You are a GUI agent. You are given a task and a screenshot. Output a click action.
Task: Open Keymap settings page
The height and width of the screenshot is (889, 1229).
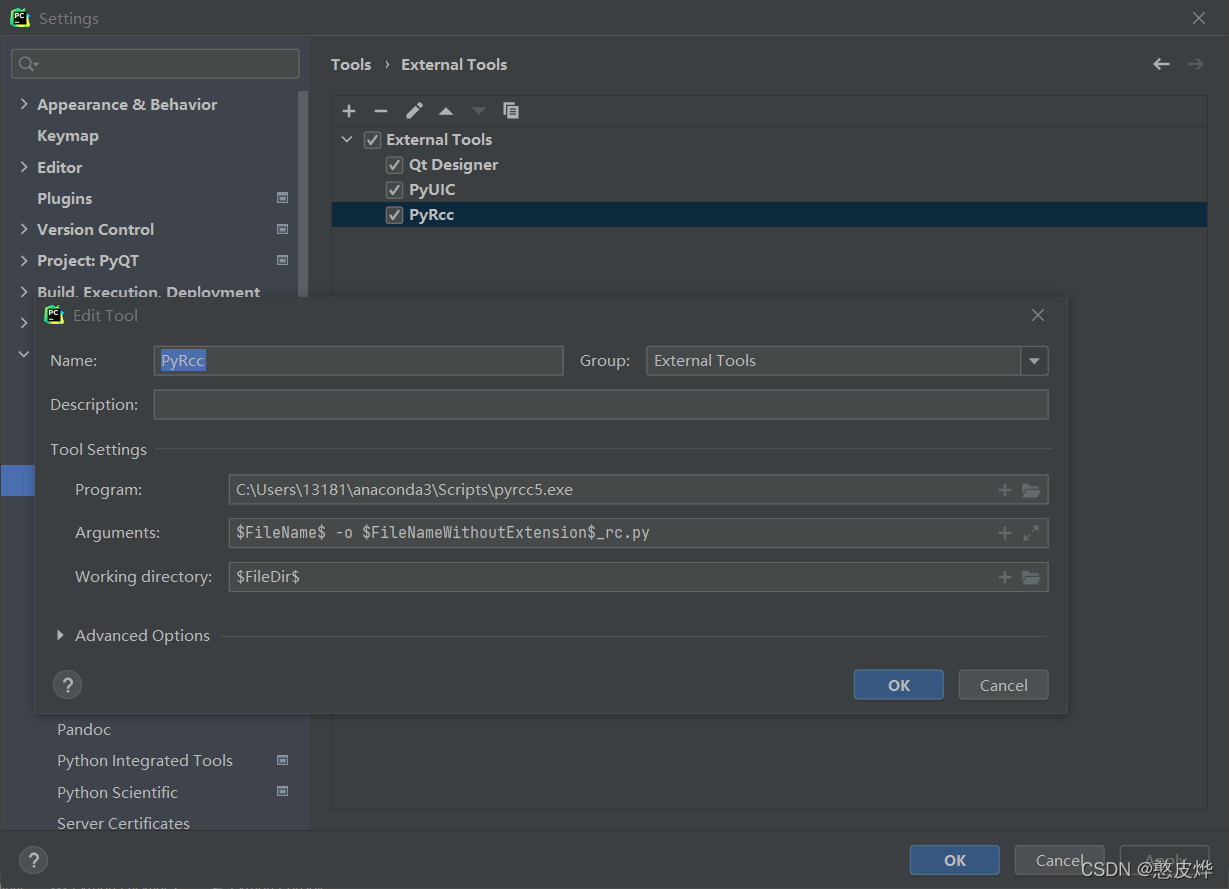point(68,135)
